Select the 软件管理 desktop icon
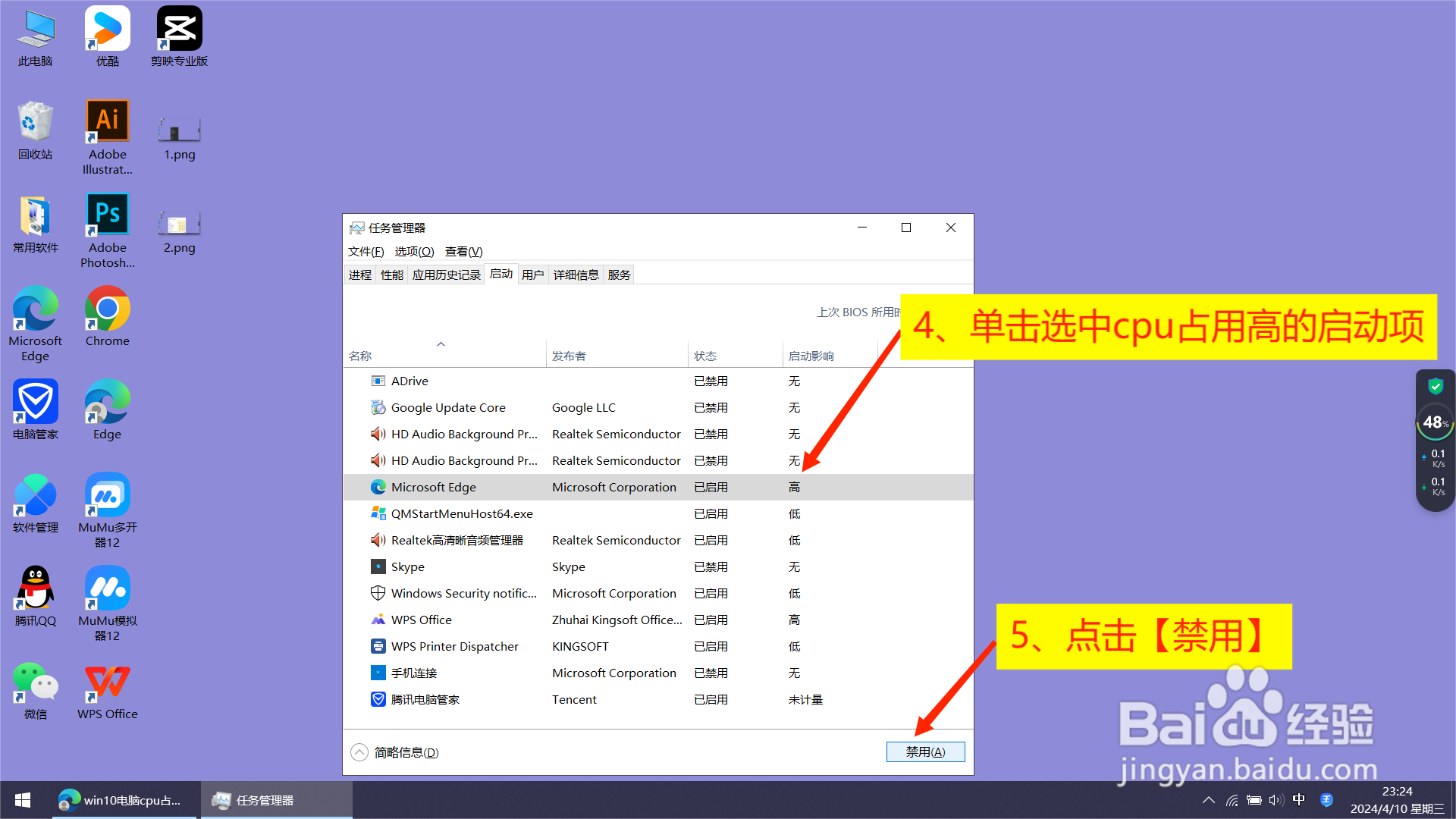The height and width of the screenshot is (819, 1456). tap(36, 504)
